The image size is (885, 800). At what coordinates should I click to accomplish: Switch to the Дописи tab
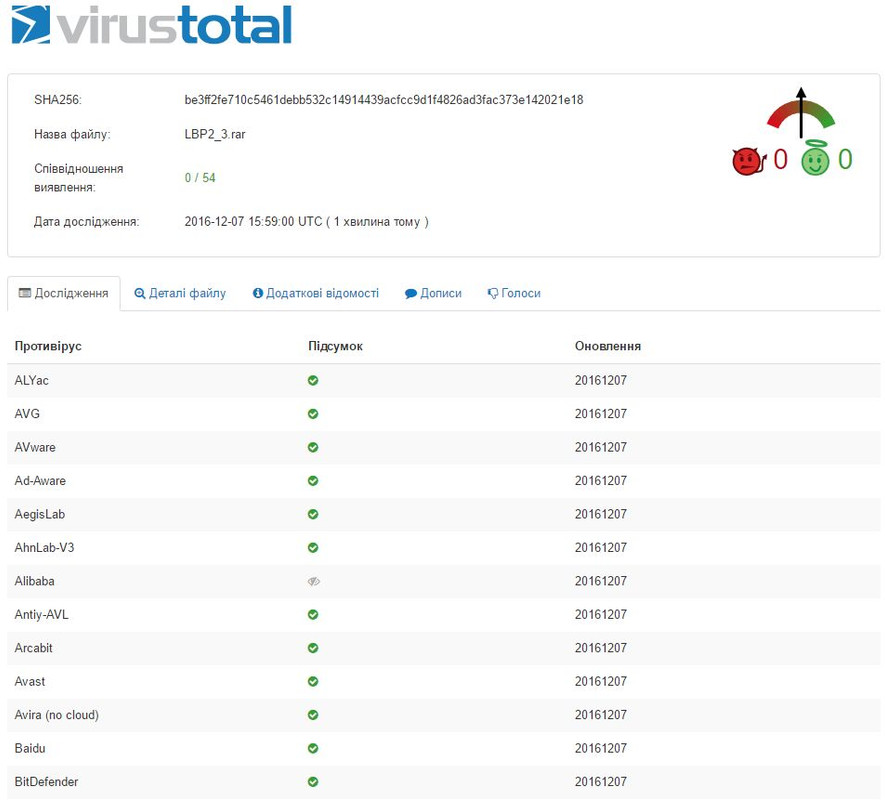433,293
